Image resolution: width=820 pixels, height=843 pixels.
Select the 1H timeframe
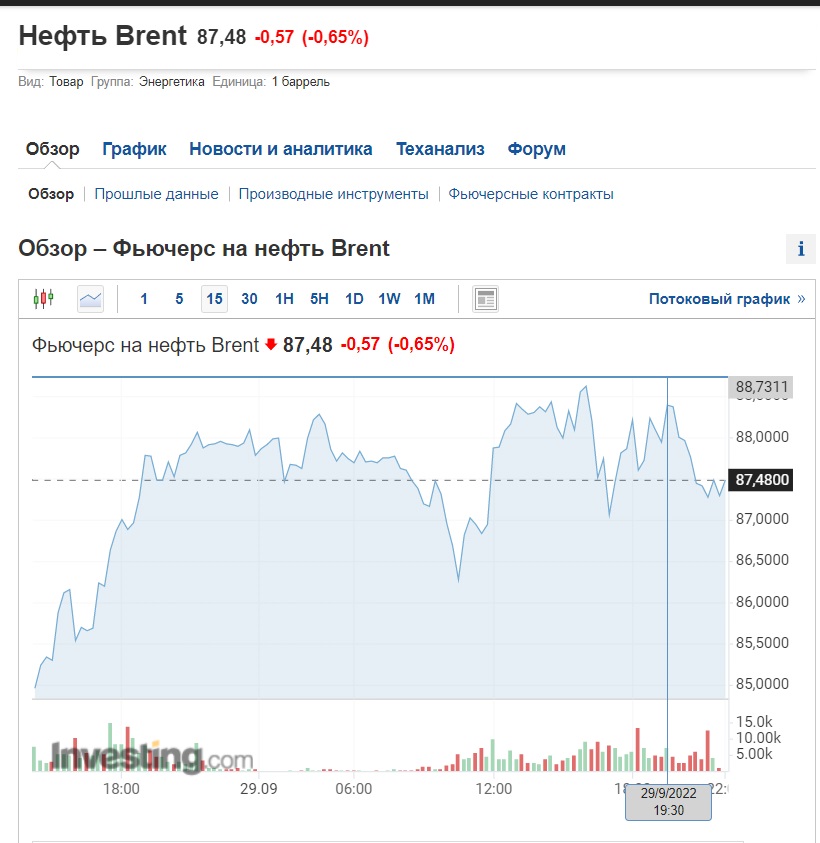tap(284, 299)
